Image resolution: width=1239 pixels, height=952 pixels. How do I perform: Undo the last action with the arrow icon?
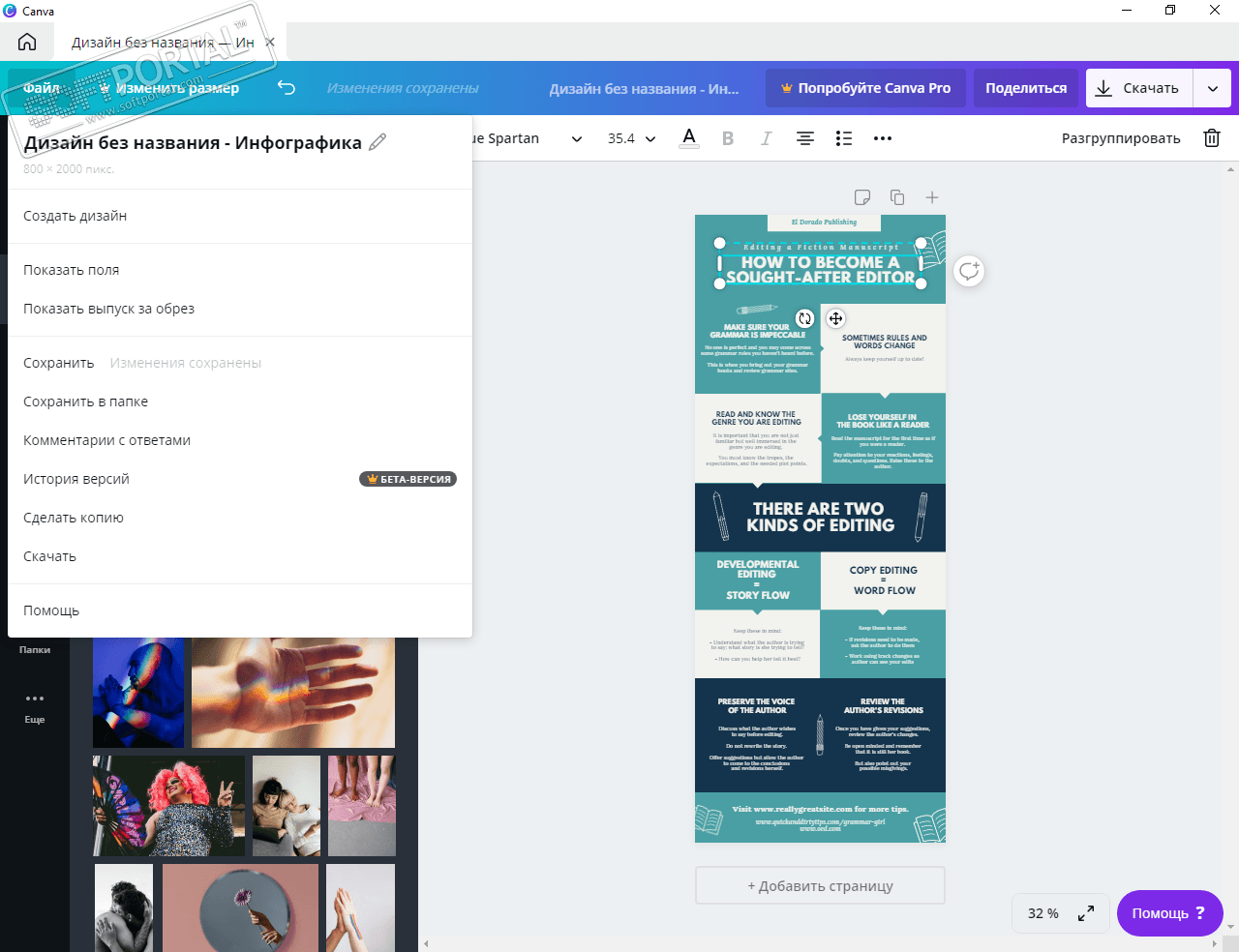tap(287, 88)
